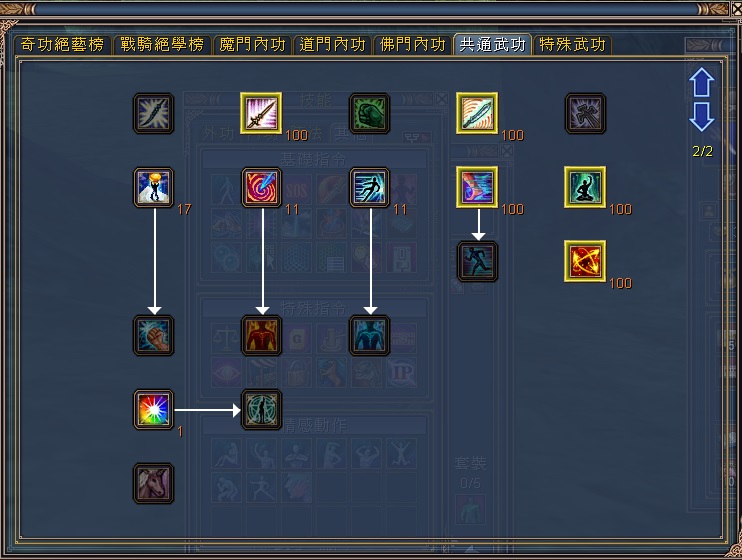Go to next page with down arrow
The image size is (742, 560).
click(x=702, y=116)
